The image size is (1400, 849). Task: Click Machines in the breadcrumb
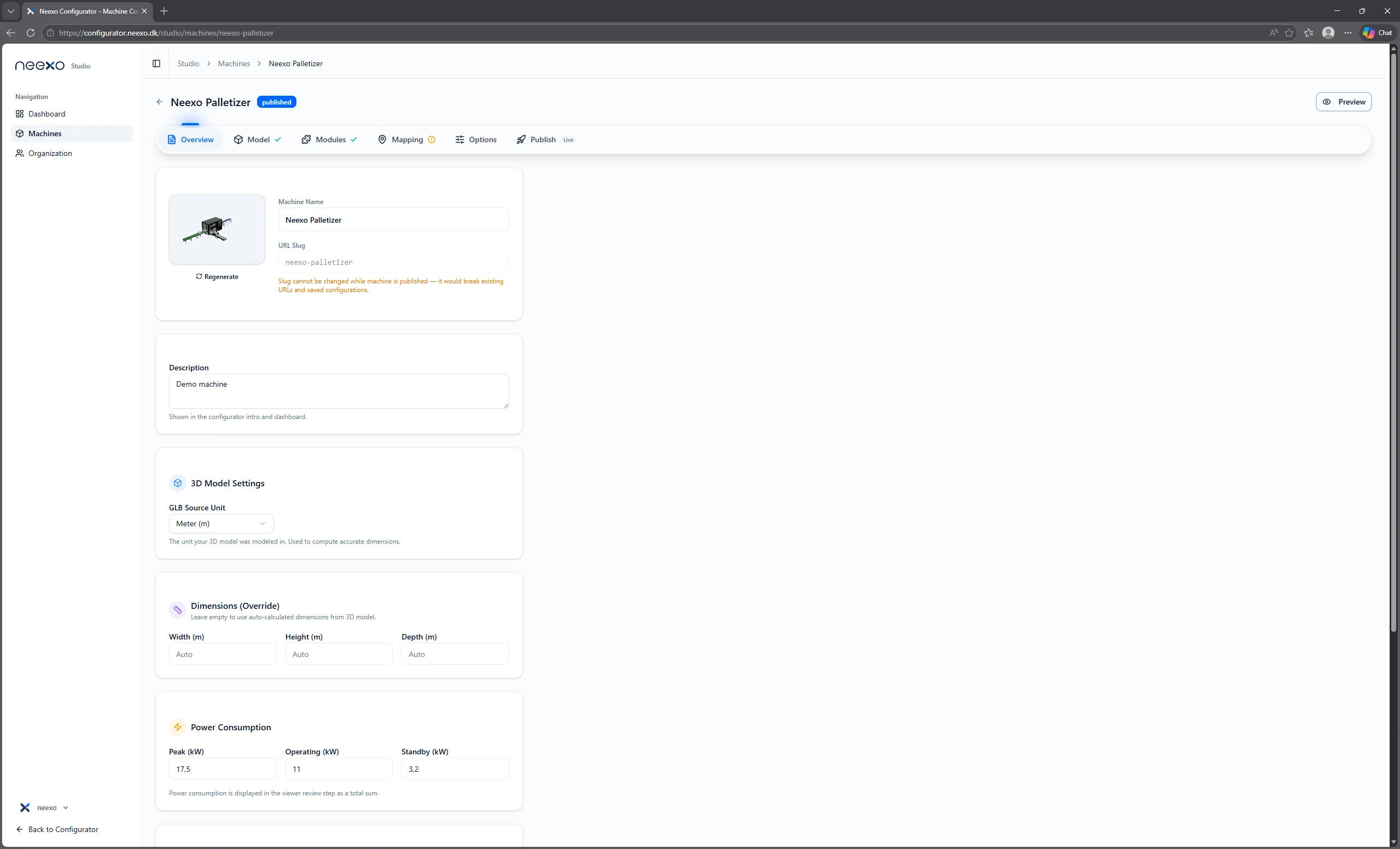click(x=234, y=63)
